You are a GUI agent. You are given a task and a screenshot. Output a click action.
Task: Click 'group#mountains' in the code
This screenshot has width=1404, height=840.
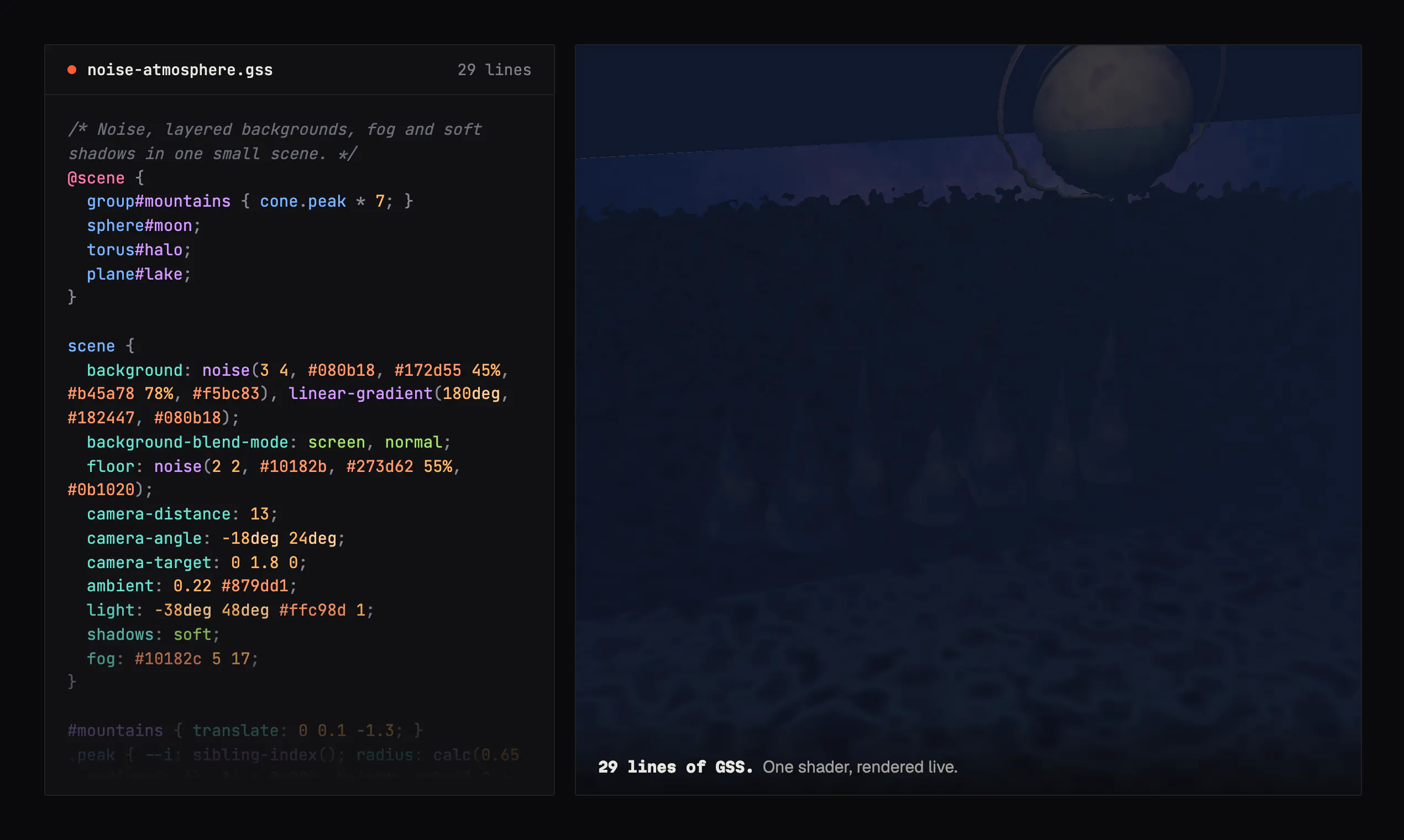tap(159, 201)
